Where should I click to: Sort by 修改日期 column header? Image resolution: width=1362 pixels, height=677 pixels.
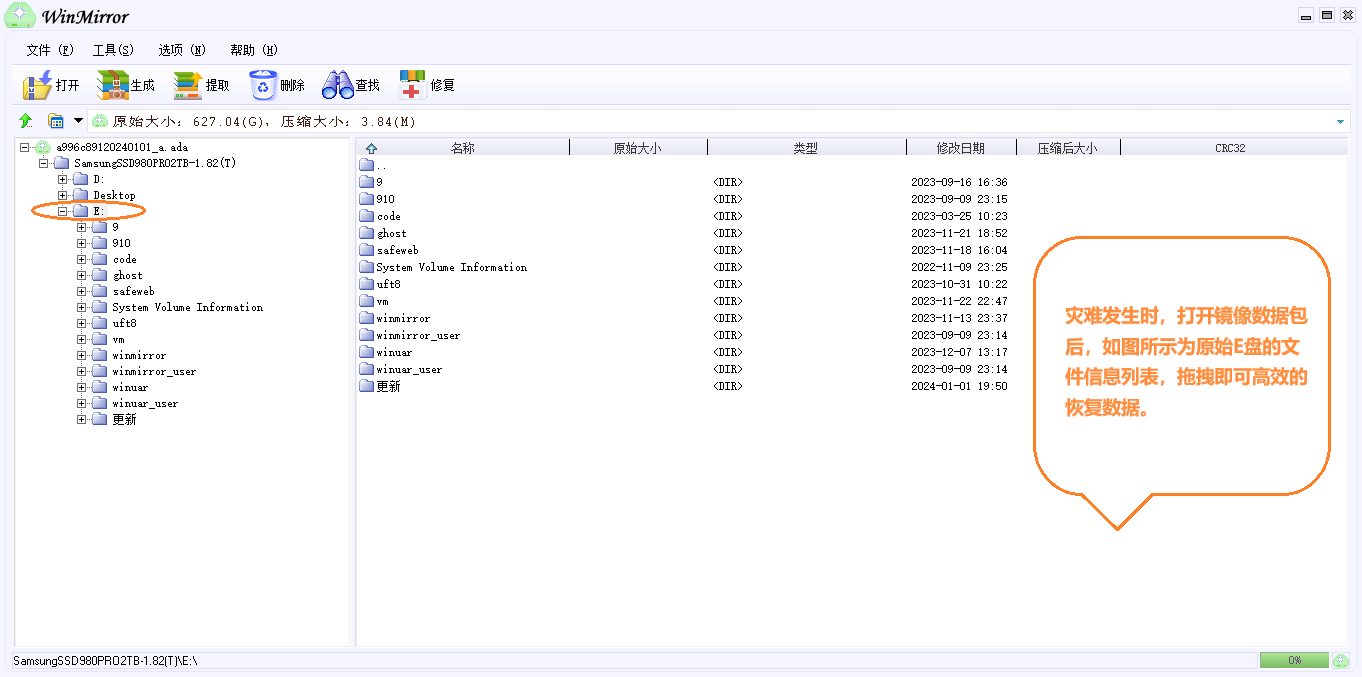(960, 148)
